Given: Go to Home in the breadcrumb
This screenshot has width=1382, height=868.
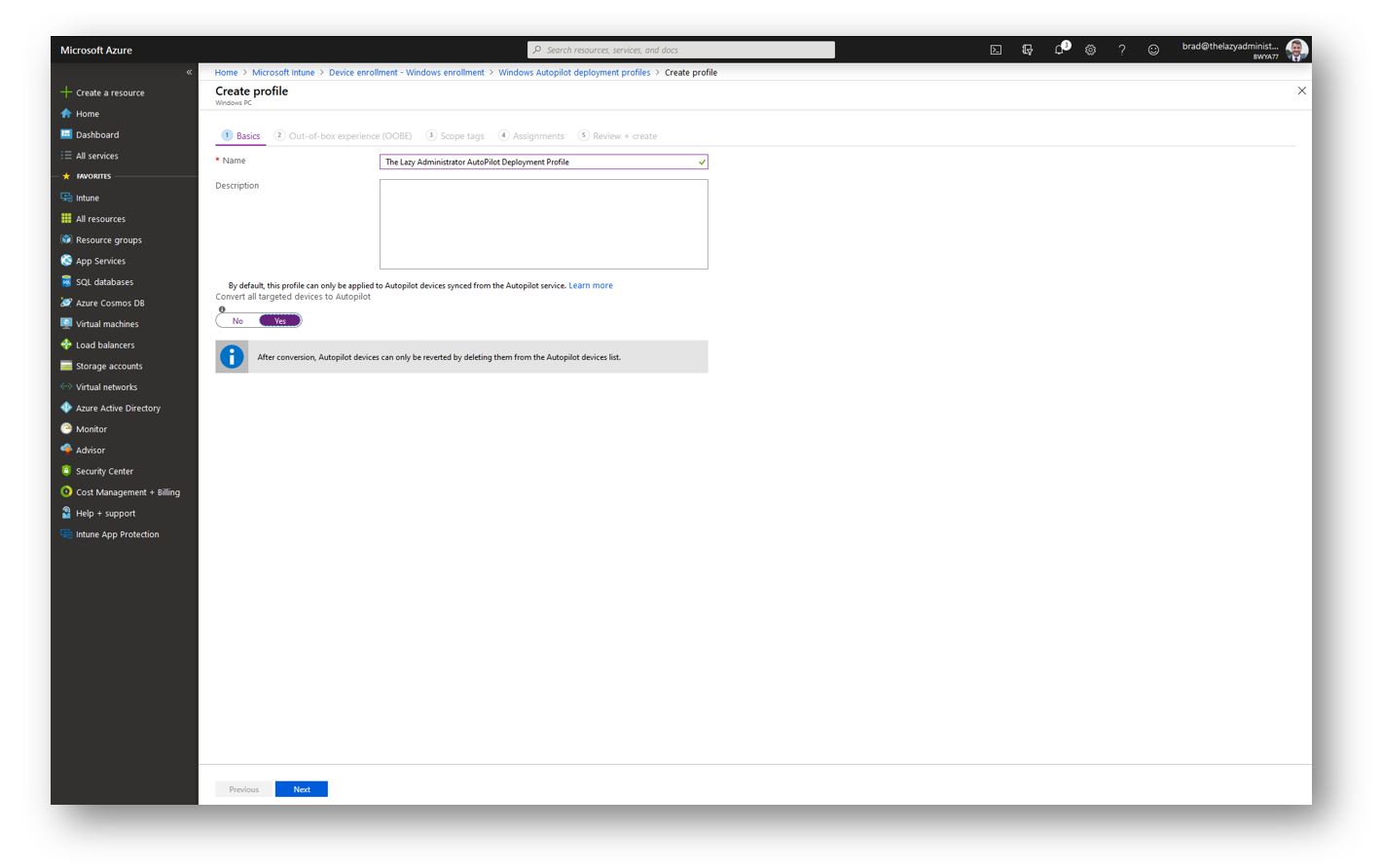Looking at the screenshot, I should pos(226,72).
